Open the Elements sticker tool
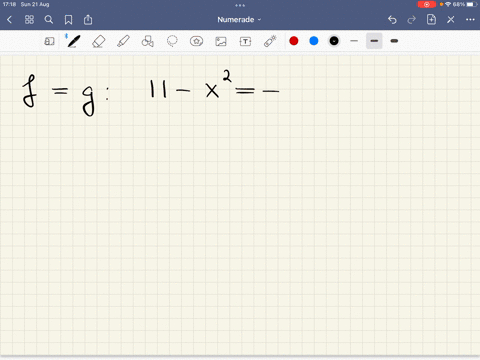 click(x=196, y=41)
